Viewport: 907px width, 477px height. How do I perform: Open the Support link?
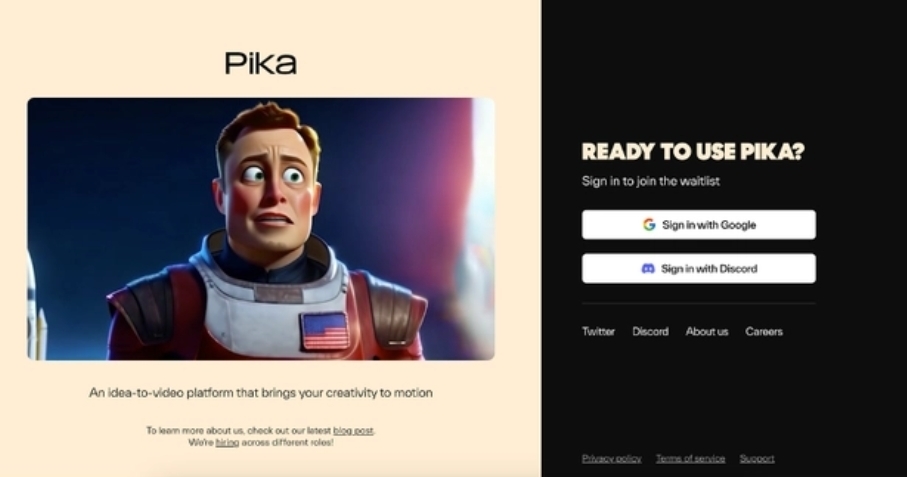pyautogui.click(x=757, y=458)
